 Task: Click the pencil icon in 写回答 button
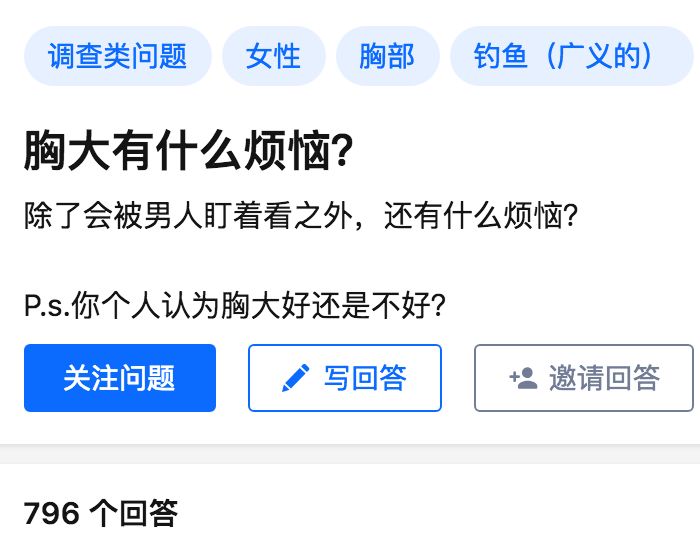pos(296,378)
